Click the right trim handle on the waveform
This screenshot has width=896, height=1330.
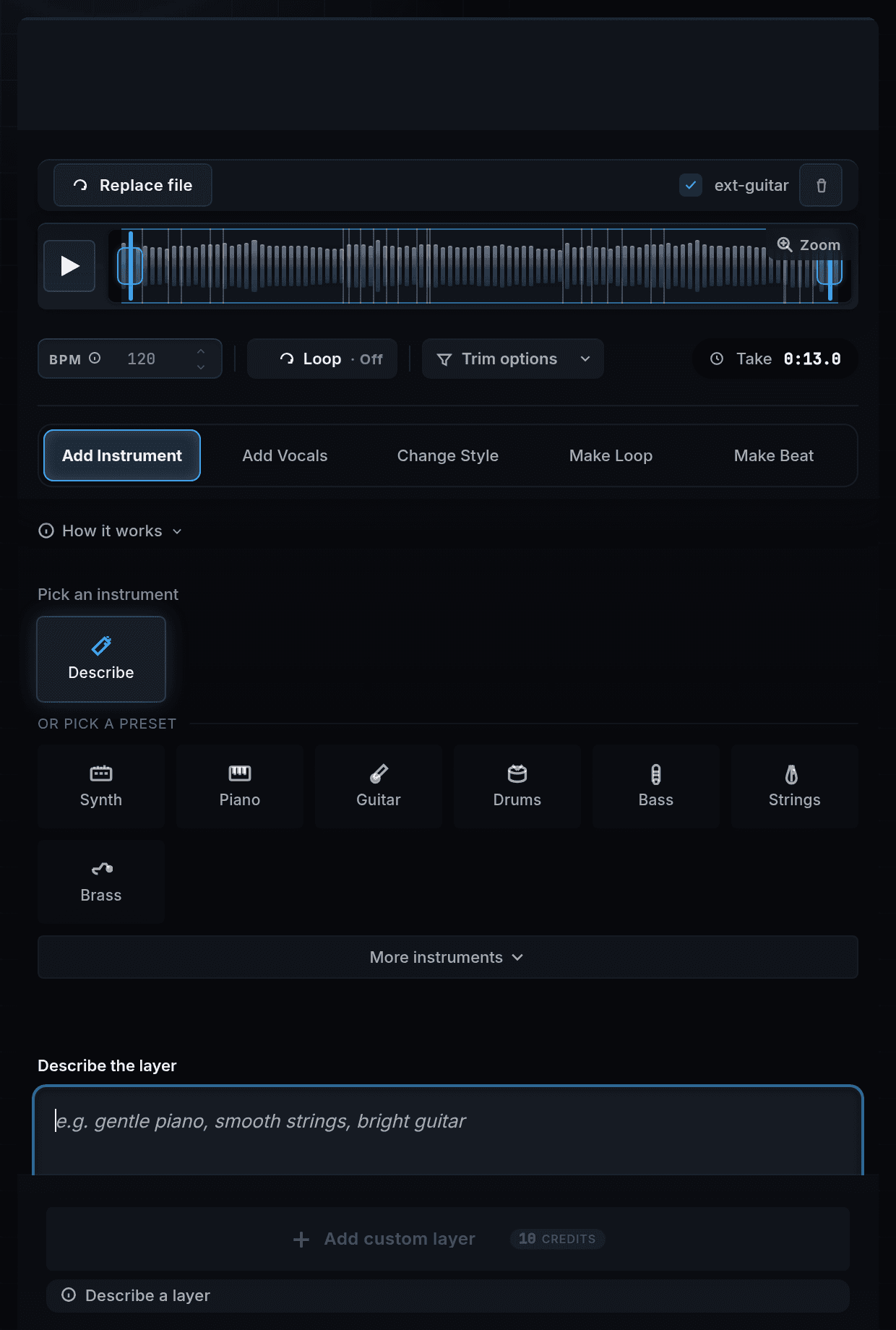click(830, 273)
